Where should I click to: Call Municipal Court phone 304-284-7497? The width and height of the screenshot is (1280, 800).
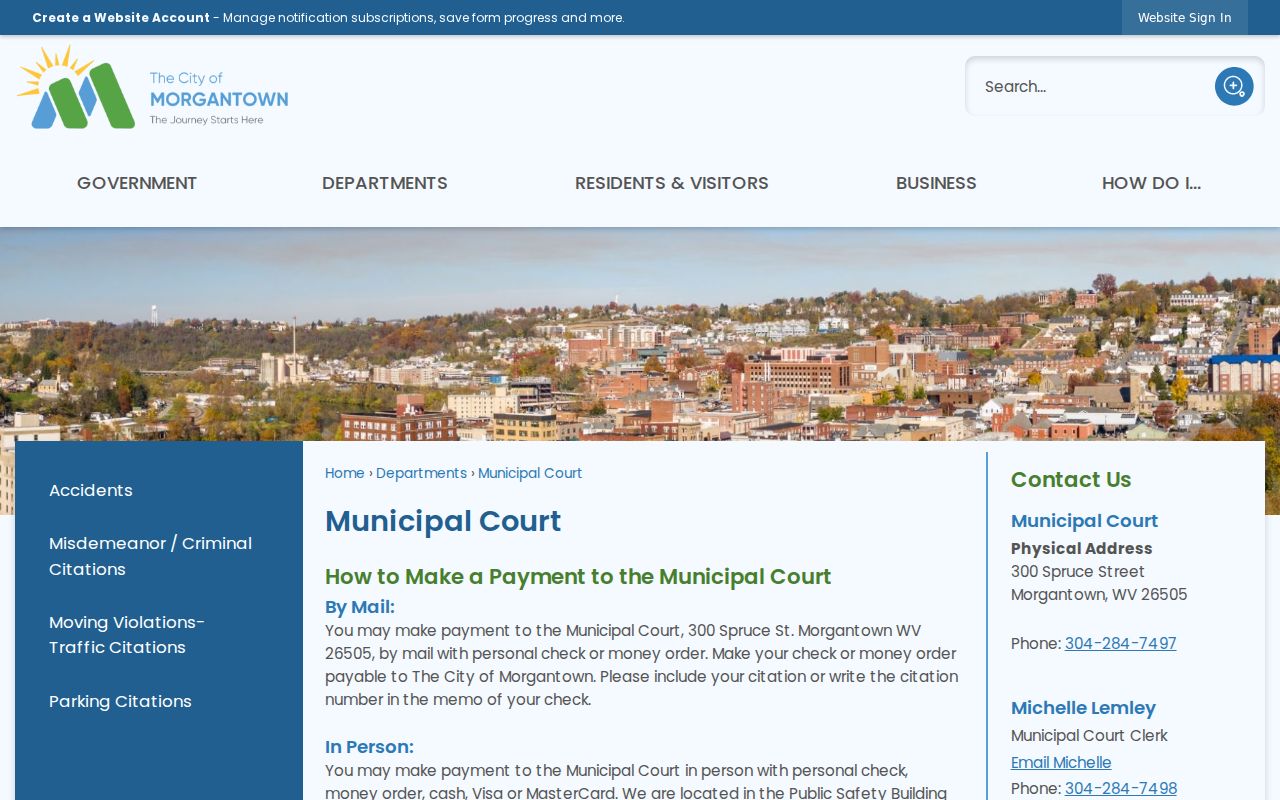point(1120,643)
